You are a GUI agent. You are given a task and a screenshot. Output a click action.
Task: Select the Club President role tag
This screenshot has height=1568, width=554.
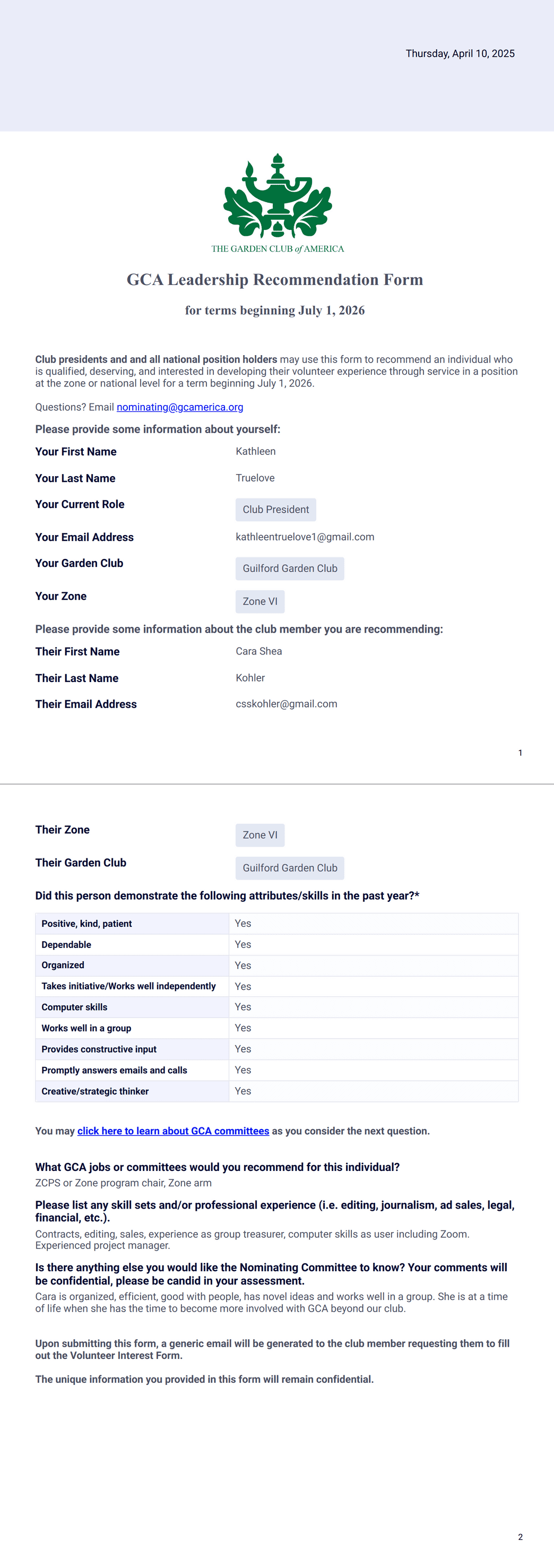(276, 510)
